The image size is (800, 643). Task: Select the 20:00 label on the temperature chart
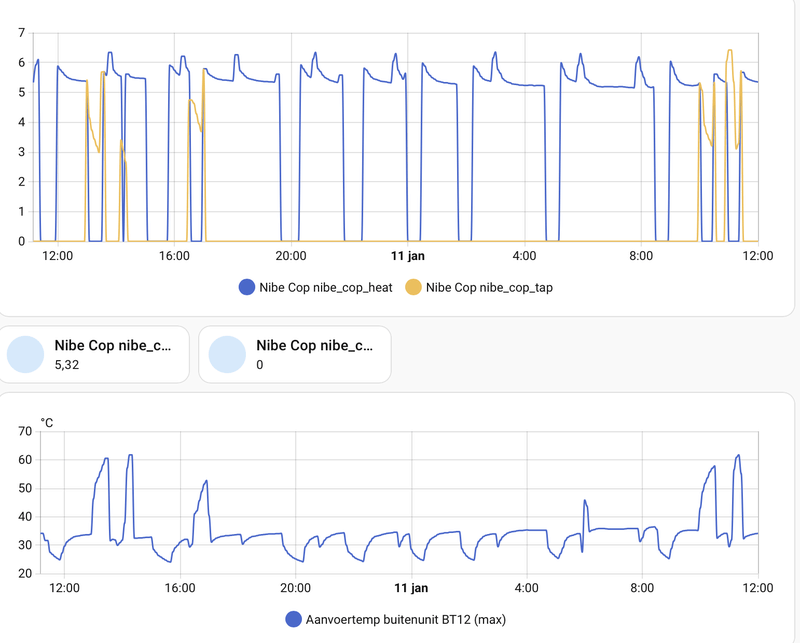coord(295,588)
